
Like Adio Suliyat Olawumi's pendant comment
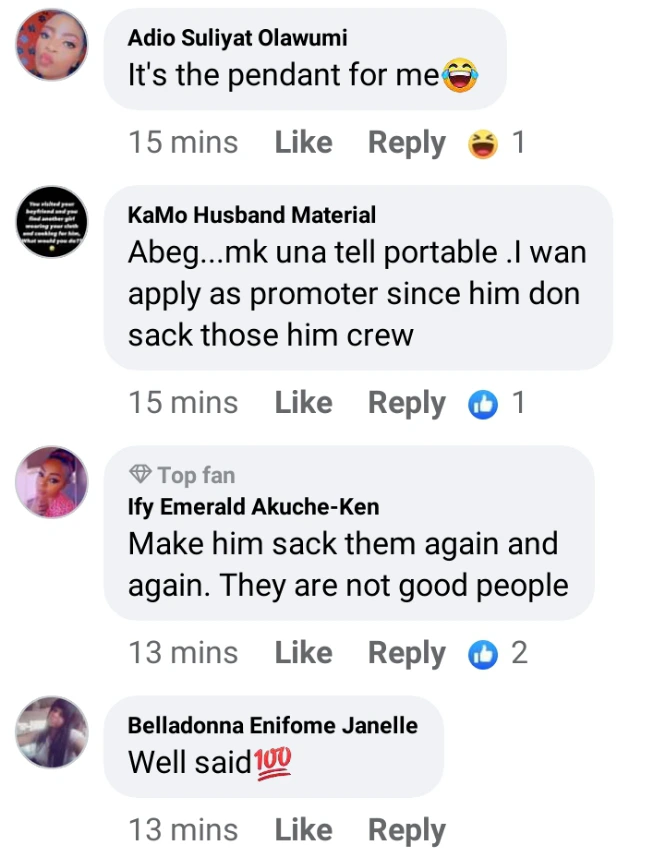[x=303, y=143]
